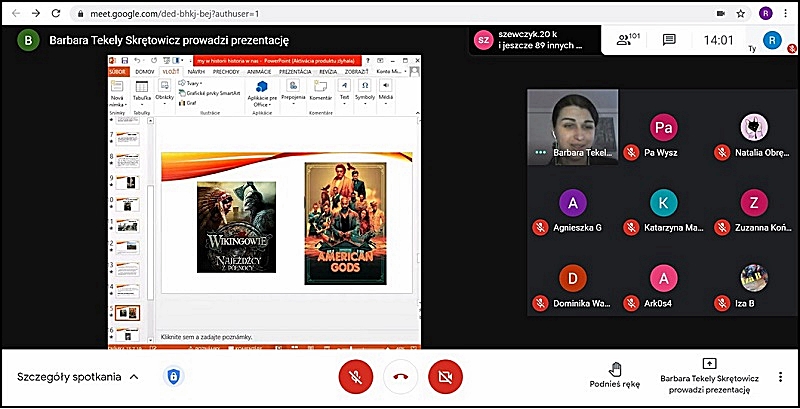Click the camera permission icon in address bar
Image resolution: width=800 pixels, height=409 pixels.
(721, 13)
